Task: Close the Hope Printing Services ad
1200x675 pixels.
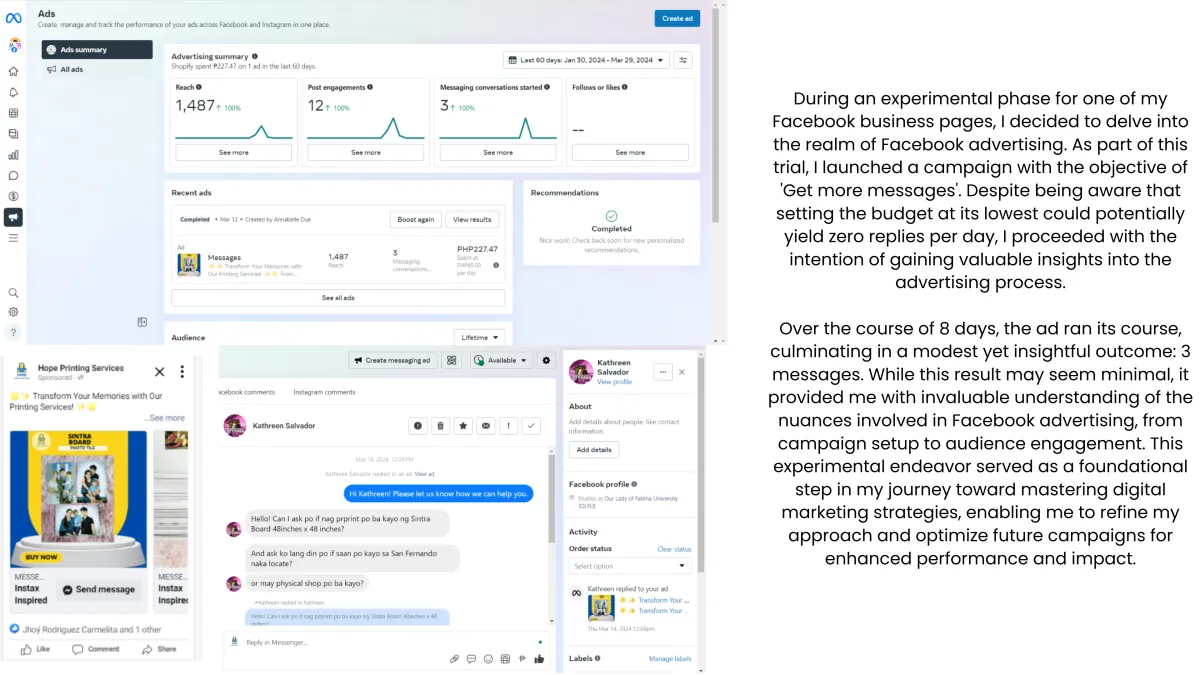Action: tap(159, 372)
